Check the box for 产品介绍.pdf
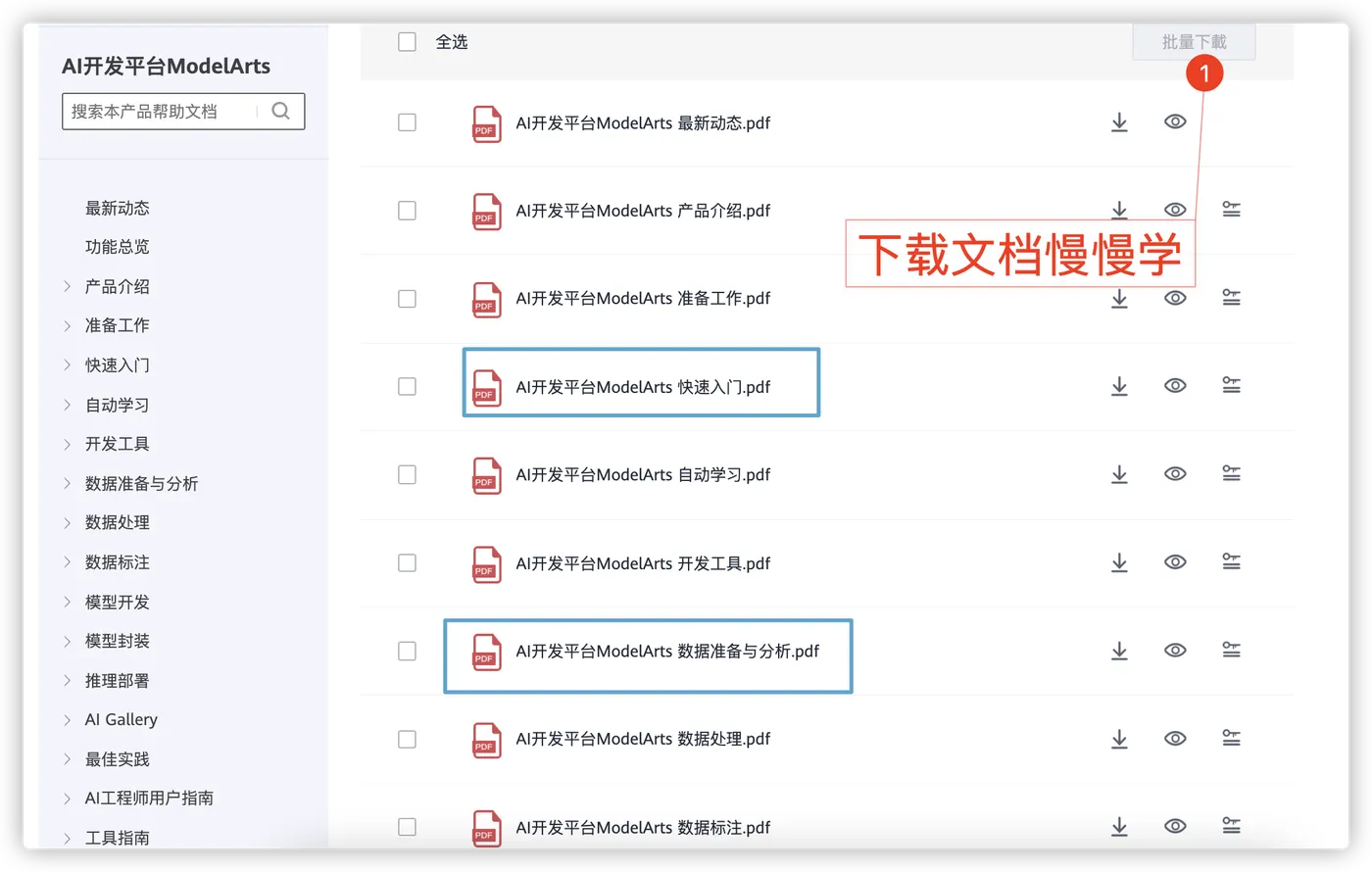1372x872 pixels. [407, 211]
